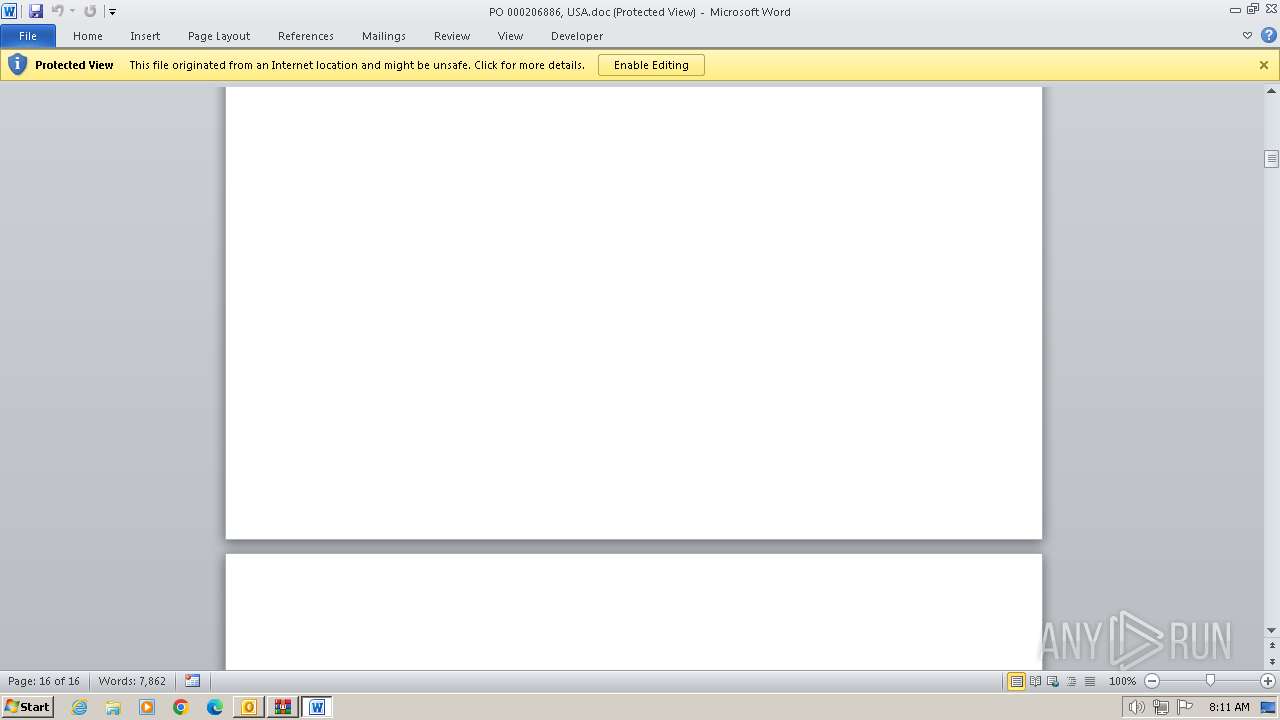Switch to Outline view
The height and width of the screenshot is (720, 1280).
pos(1071,681)
